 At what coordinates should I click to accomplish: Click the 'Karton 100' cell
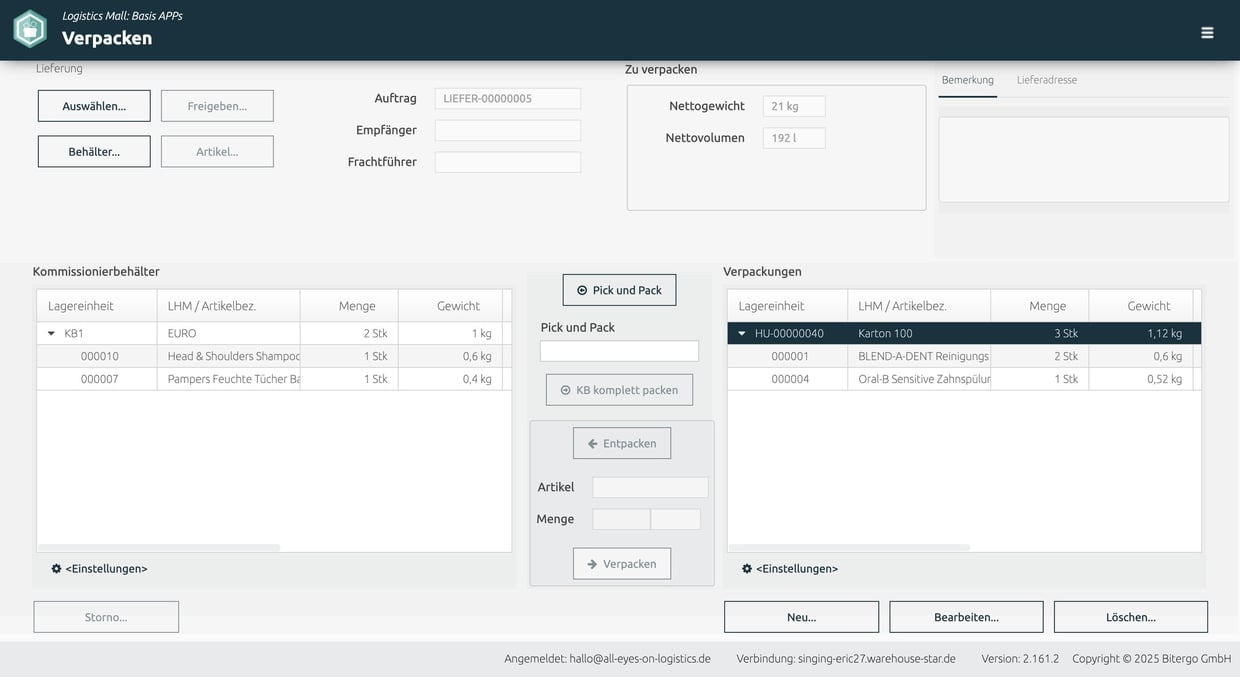coord(919,333)
